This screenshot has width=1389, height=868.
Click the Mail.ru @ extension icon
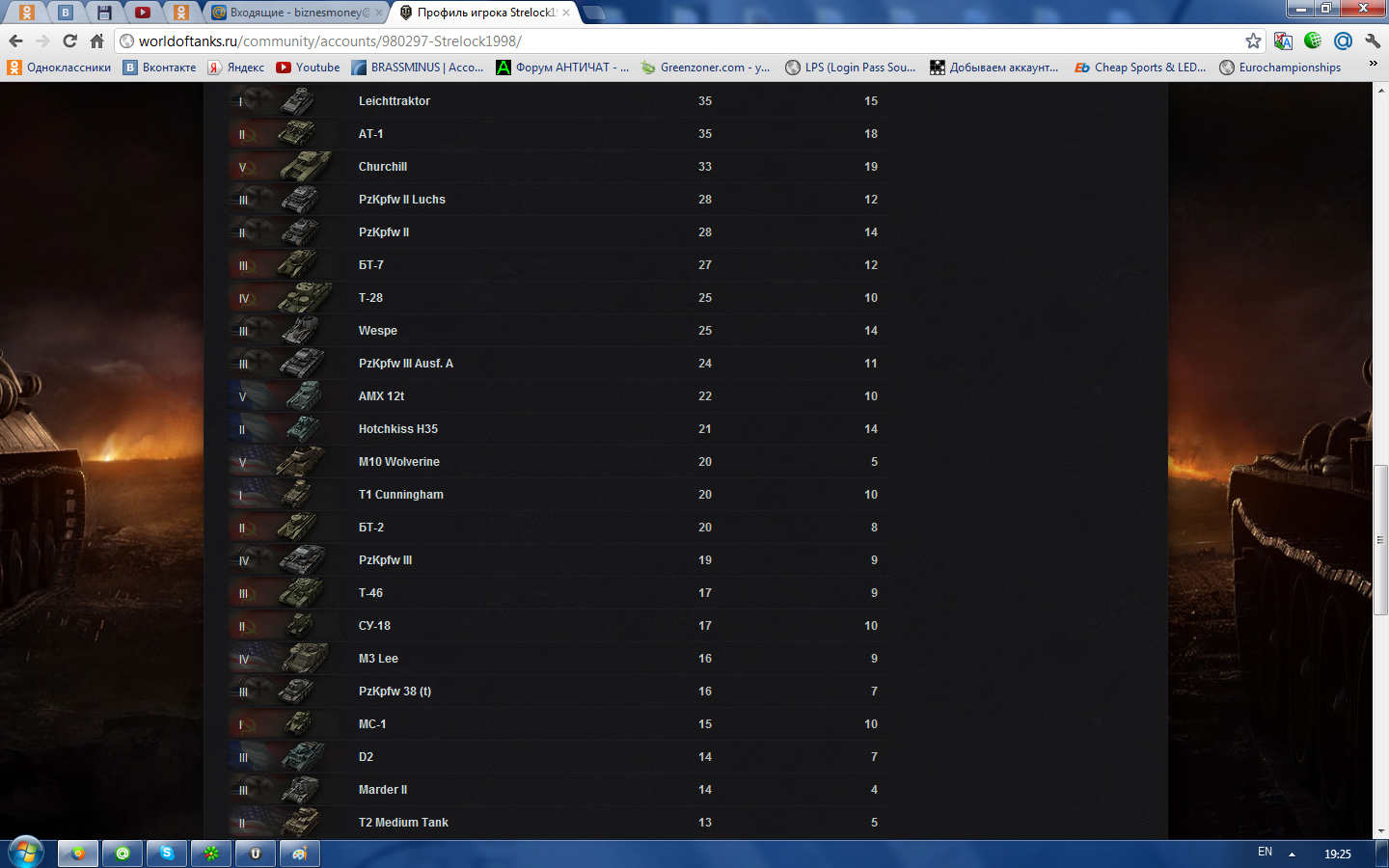point(1343,41)
